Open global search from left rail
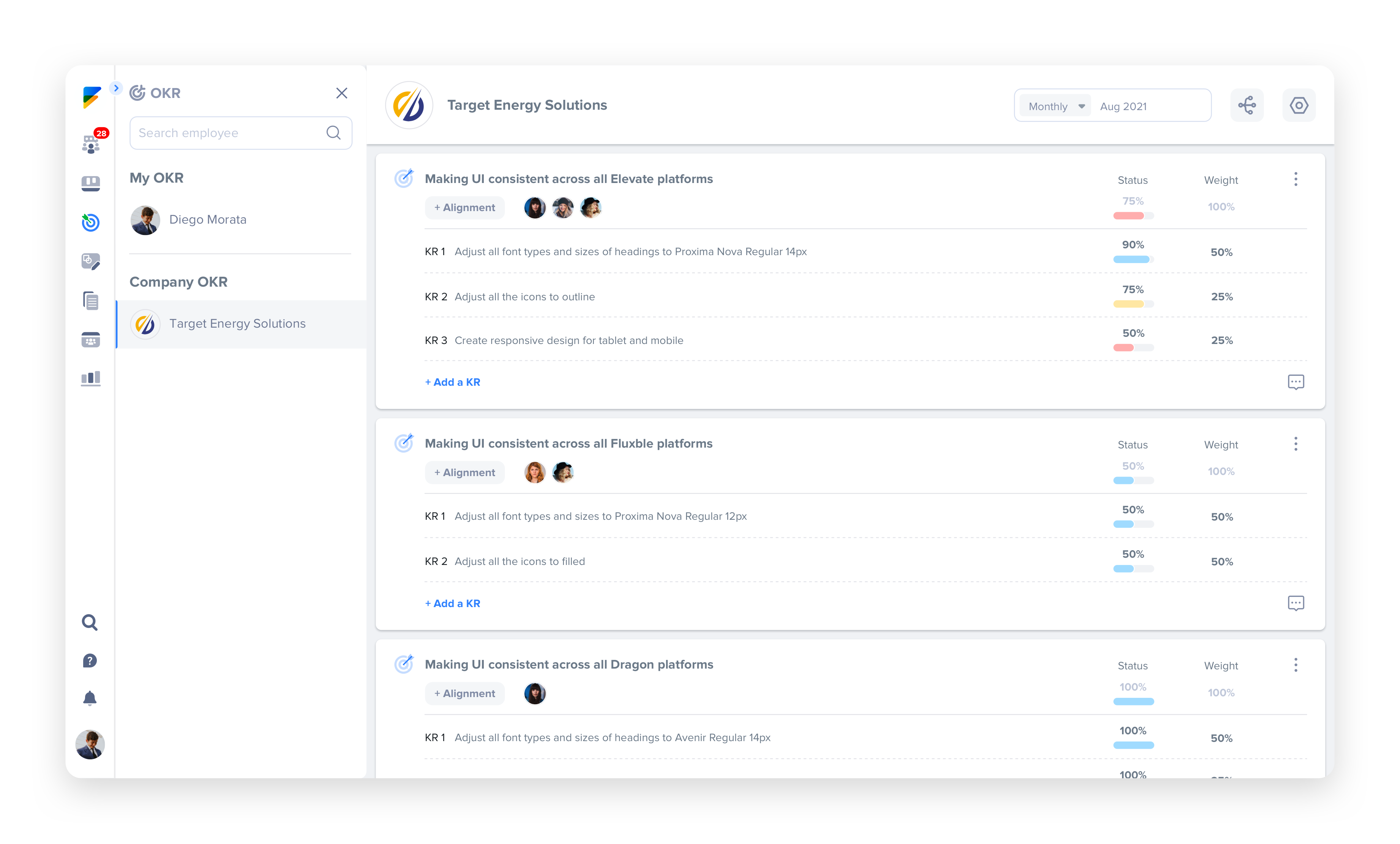The height and width of the screenshot is (844, 1400). coord(90,623)
